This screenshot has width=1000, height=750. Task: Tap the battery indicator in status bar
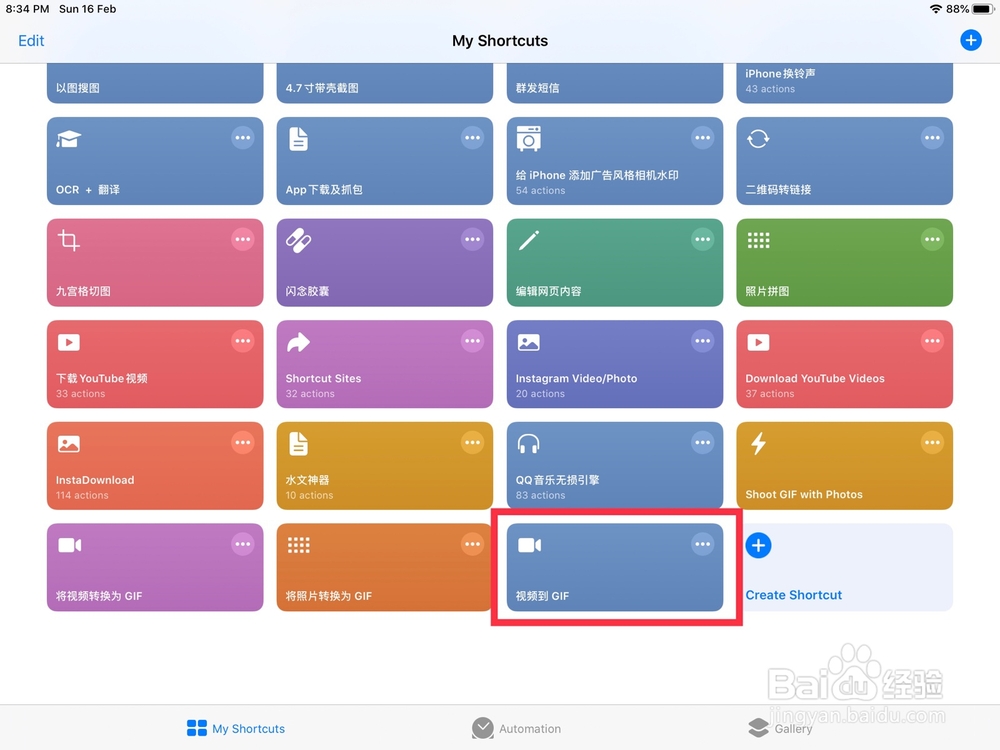(982, 9)
